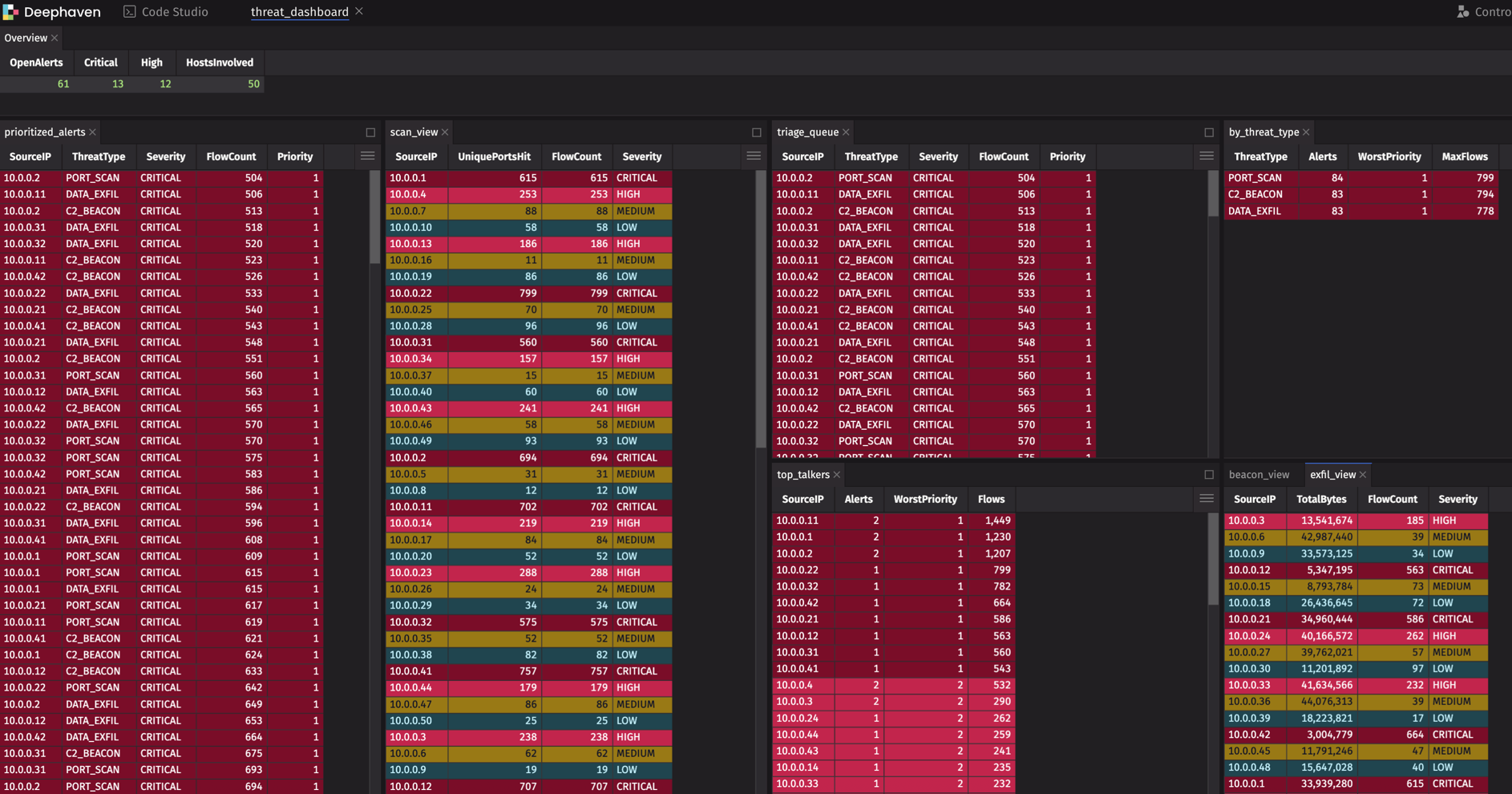This screenshot has height=794, width=1512.
Task: Maximize the prioritized_alerts panel
Action: [x=370, y=132]
